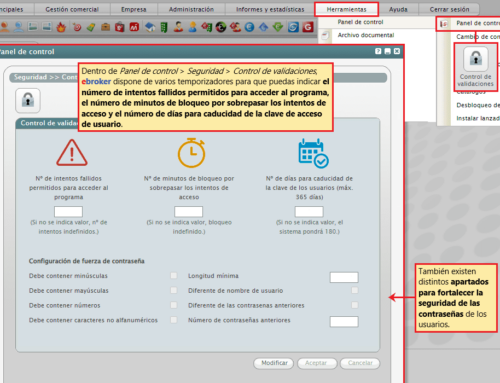
Task: Click the Configuración de fuerza de contraseña heading
Action: coord(87,261)
